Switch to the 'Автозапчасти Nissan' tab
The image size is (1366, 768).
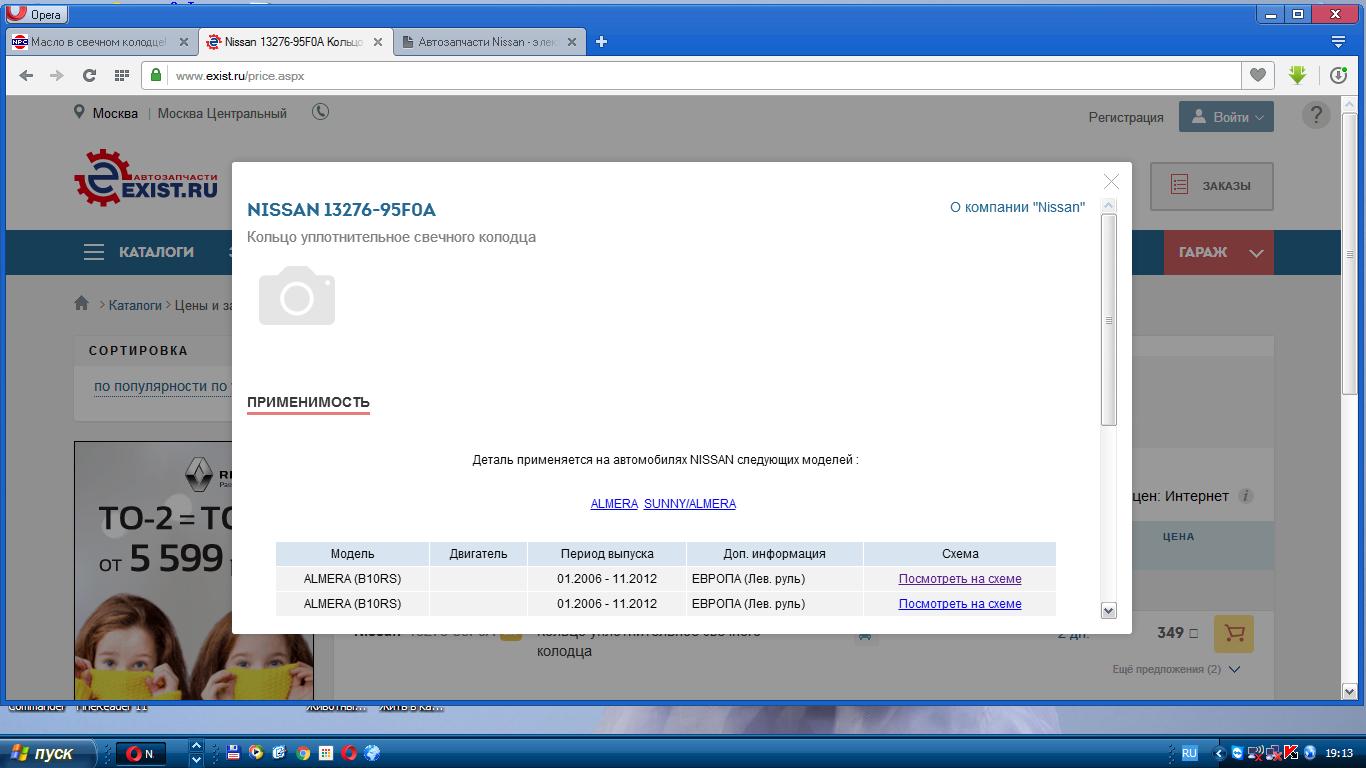(486, 42)
